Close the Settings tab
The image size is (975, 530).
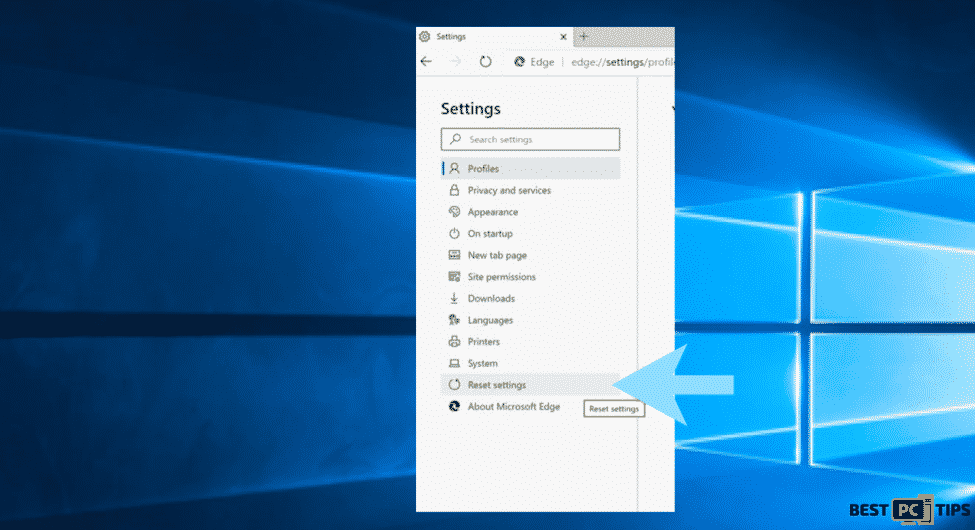(563, 37)
